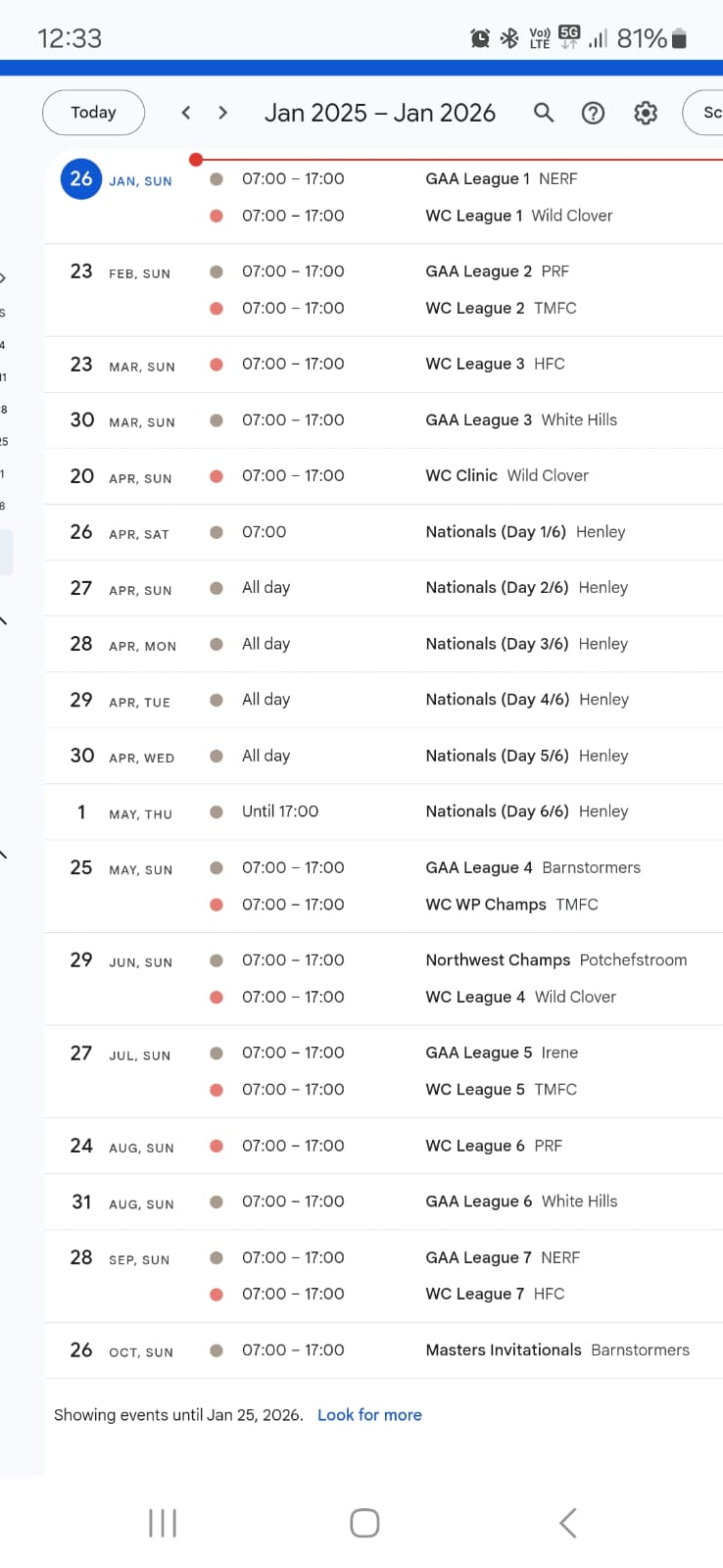This screenshot has height=1568, width=723.
Task: Open the WC Clinic Wild Clover event
Action: click(506, 475)
